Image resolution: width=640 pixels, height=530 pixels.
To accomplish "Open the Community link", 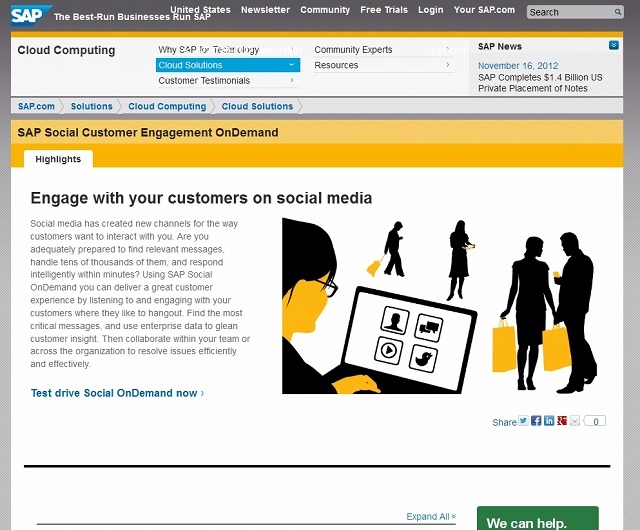I will [325, 10].
